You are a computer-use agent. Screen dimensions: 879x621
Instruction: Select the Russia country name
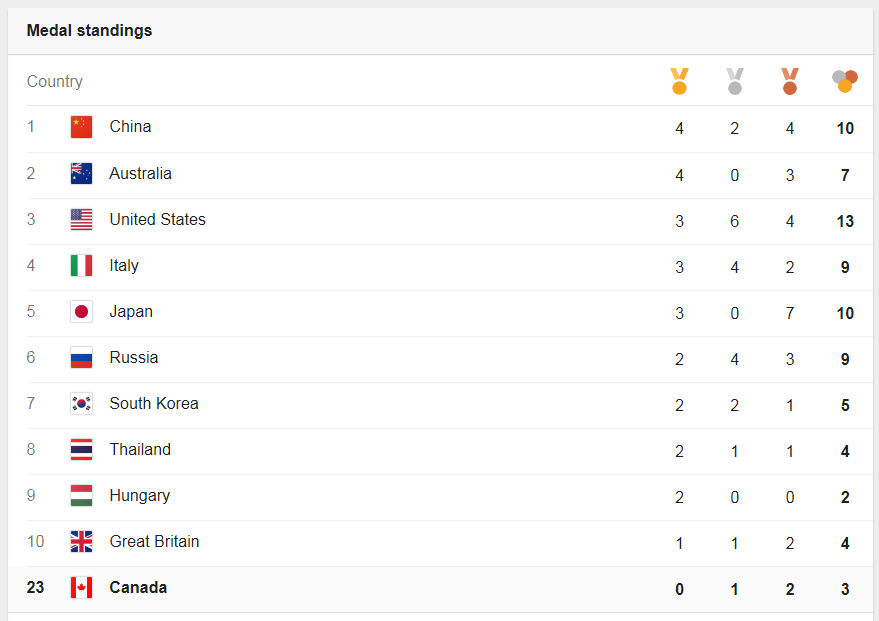coord(134,358)
